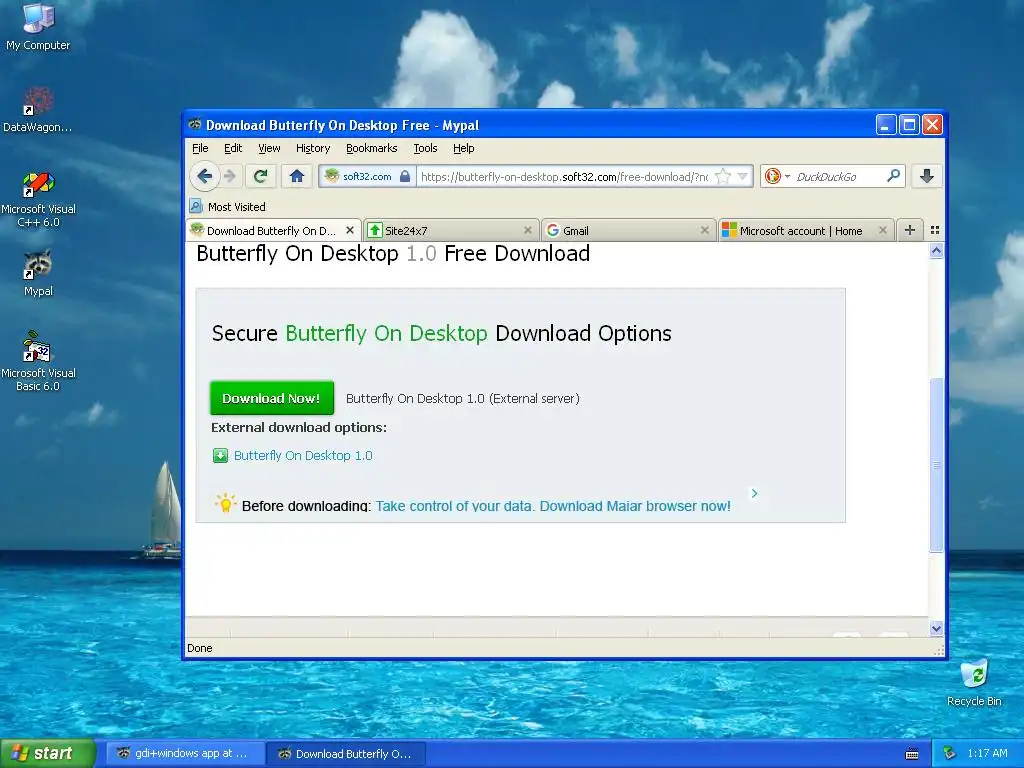Image resolution: width=1024 pixels, height=768 pixels.
Task: Click the padlock site security icon
Action: (405, 176)
